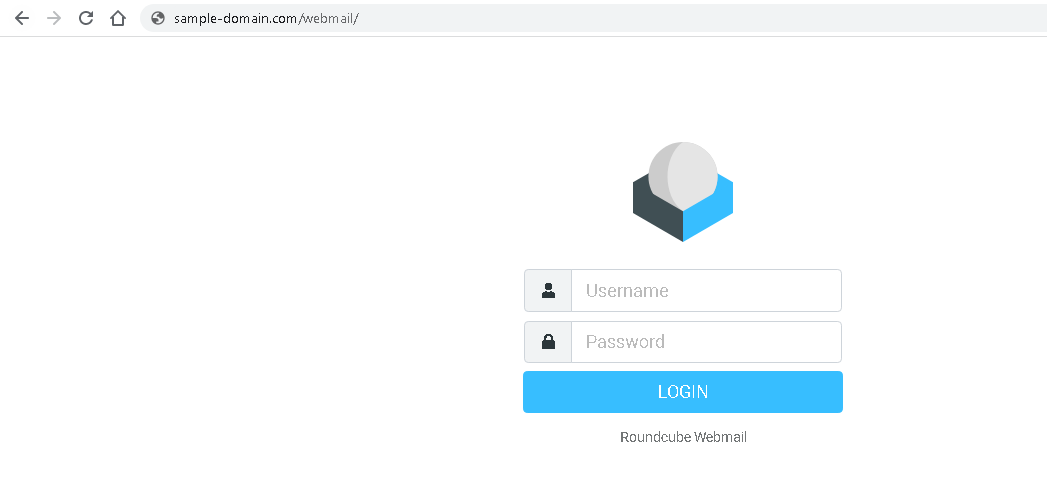The image size is (1047, 487).
Task: Click the Roundcube logo
Action: 682,192
